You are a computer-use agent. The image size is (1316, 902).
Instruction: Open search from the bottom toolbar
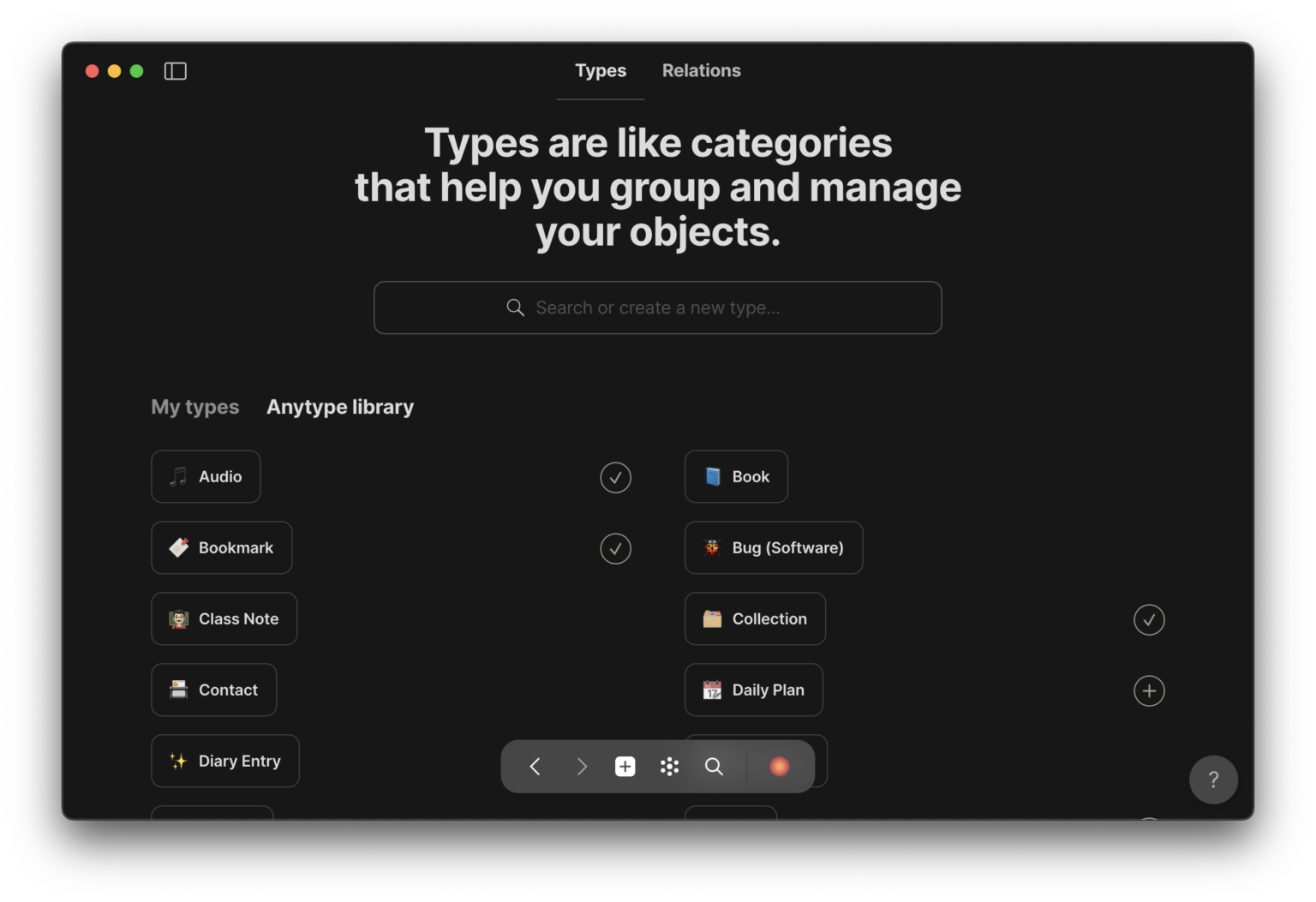click(715, 766)
